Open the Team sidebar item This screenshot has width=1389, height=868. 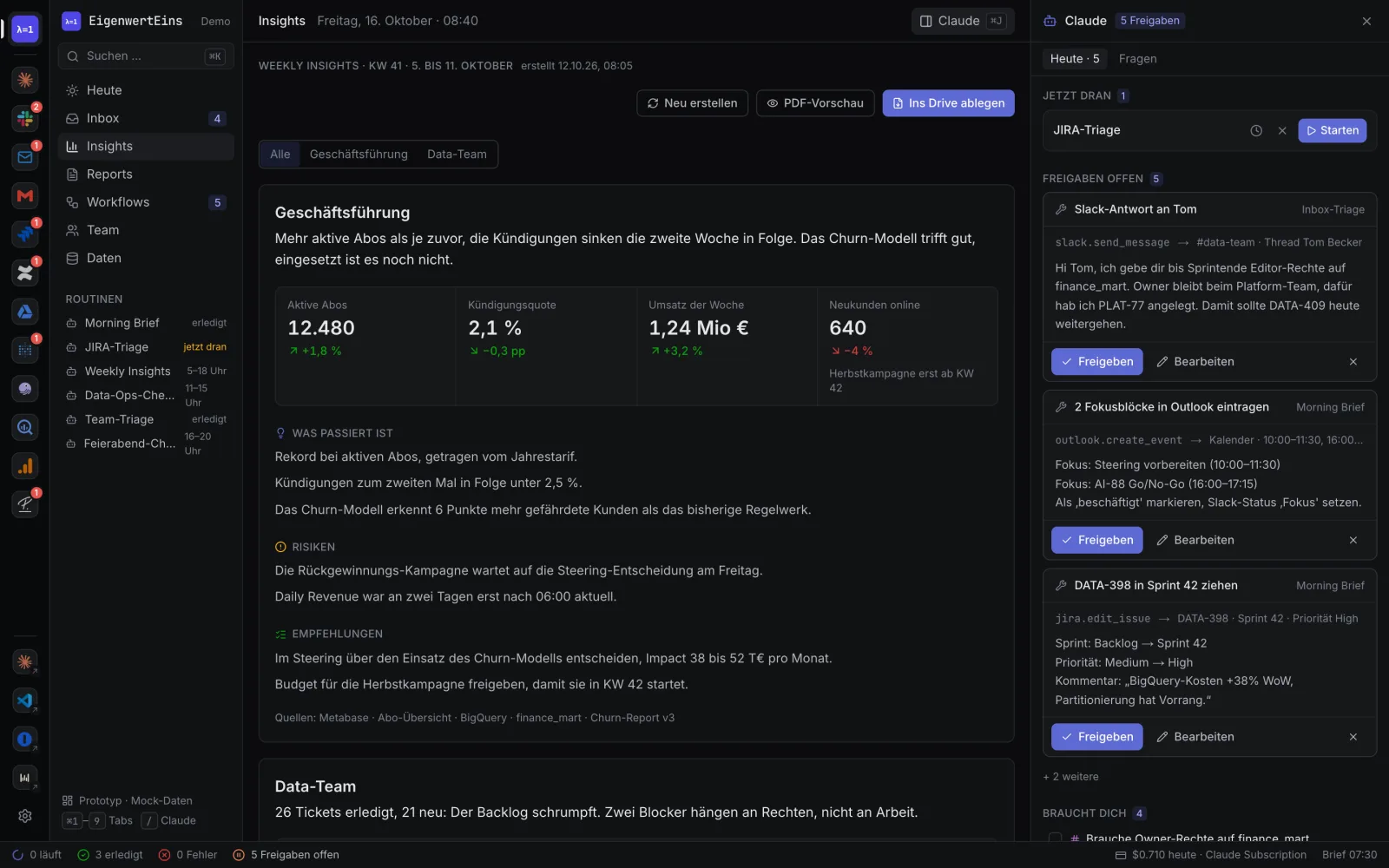coord(146,230)
